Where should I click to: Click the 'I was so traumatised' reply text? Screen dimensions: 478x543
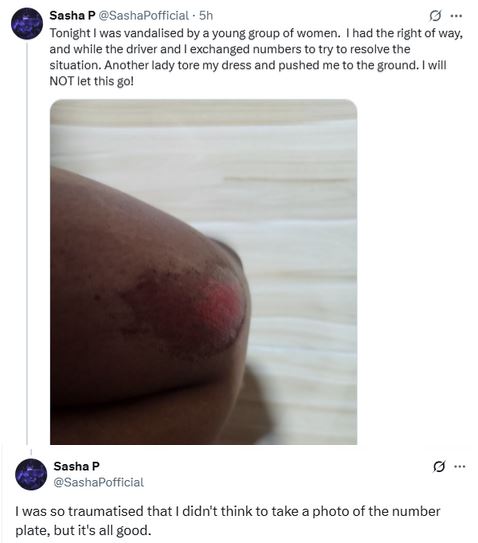coord(228,520)
